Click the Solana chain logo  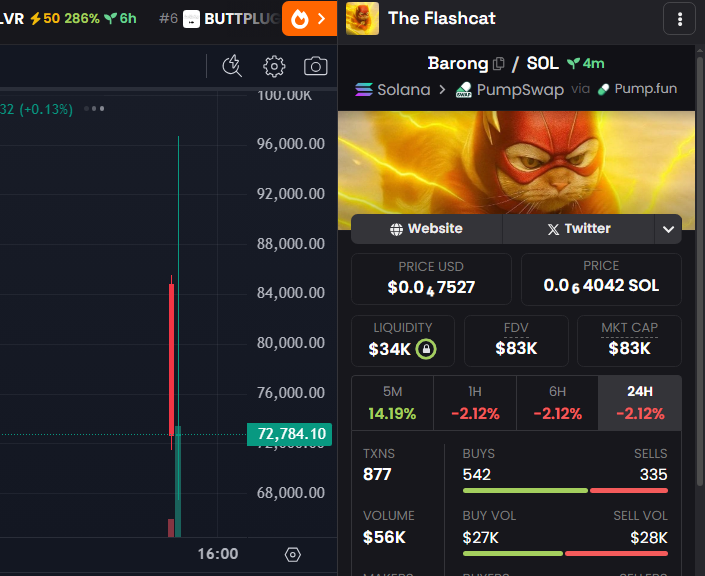tap(364, 89)
